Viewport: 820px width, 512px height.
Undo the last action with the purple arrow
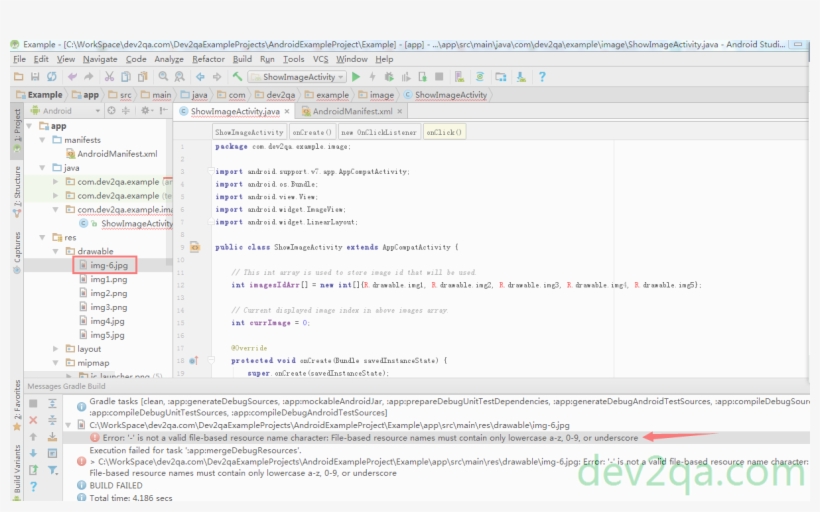pyautogui.click(x=72, y=77)
